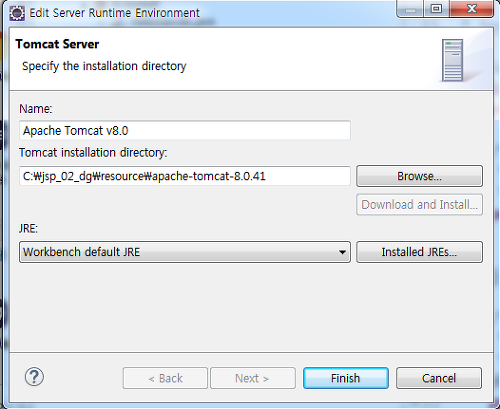Click in the Tomcat installation directory field
This screenshot has width=500, height=409.
(x=185, y=176)
